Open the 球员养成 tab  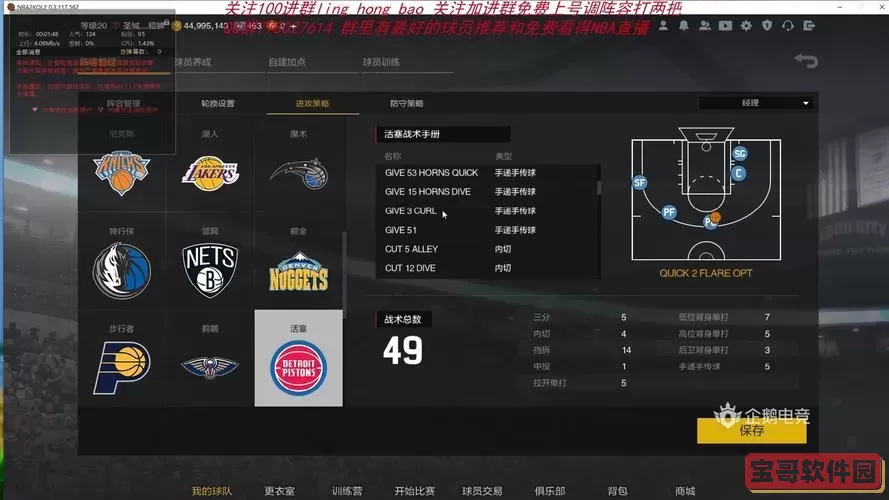(x=193, y=62)
